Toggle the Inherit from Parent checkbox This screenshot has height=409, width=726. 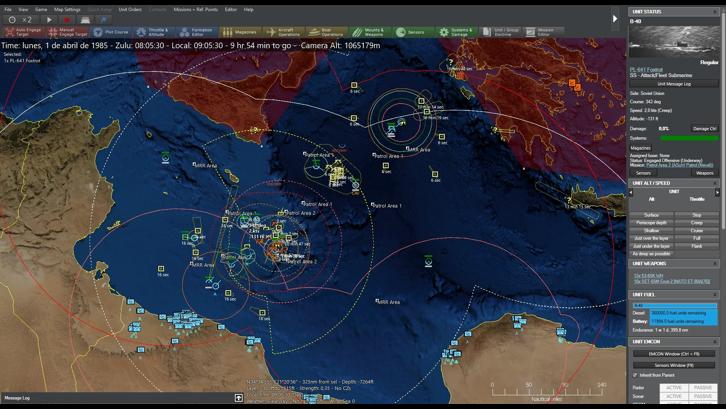[635, 375]
